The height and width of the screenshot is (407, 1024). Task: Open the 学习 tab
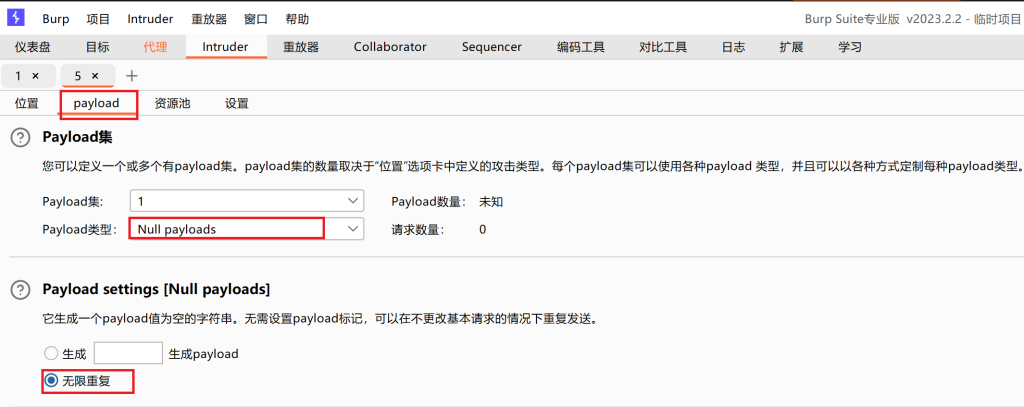[850, 47]
